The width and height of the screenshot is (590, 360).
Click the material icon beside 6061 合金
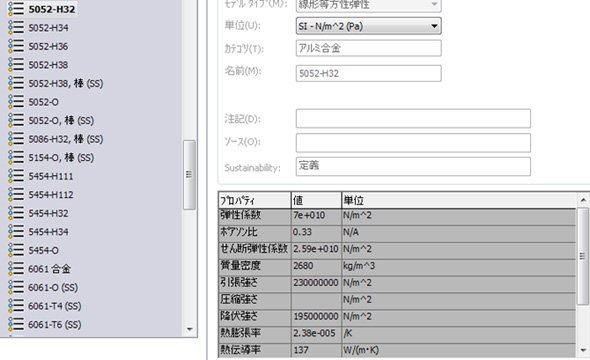click(16, 269)
